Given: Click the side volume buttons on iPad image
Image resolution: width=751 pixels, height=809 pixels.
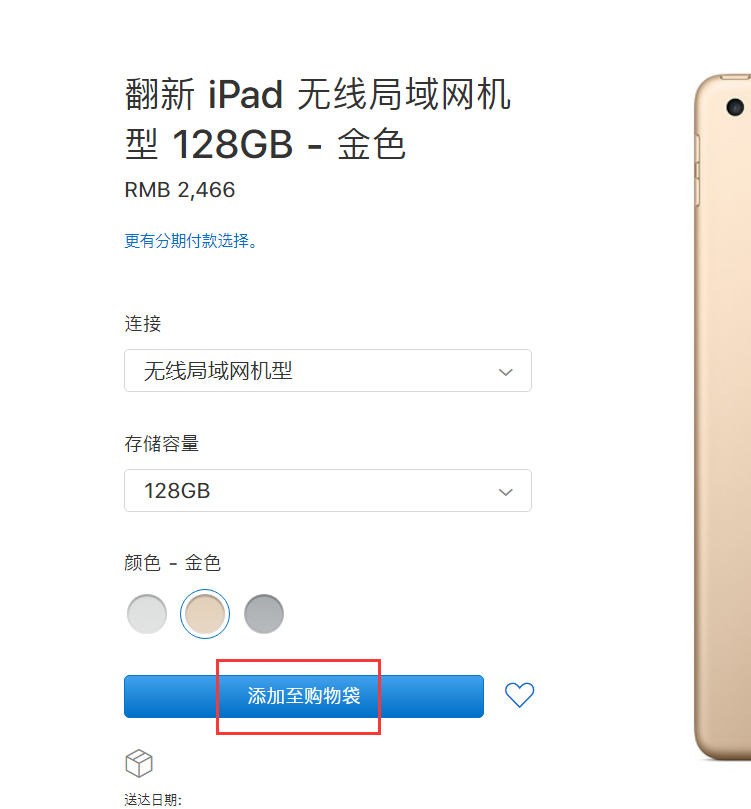Looking at the screenshot, I should pyautogui.click(x=697, y=170).
